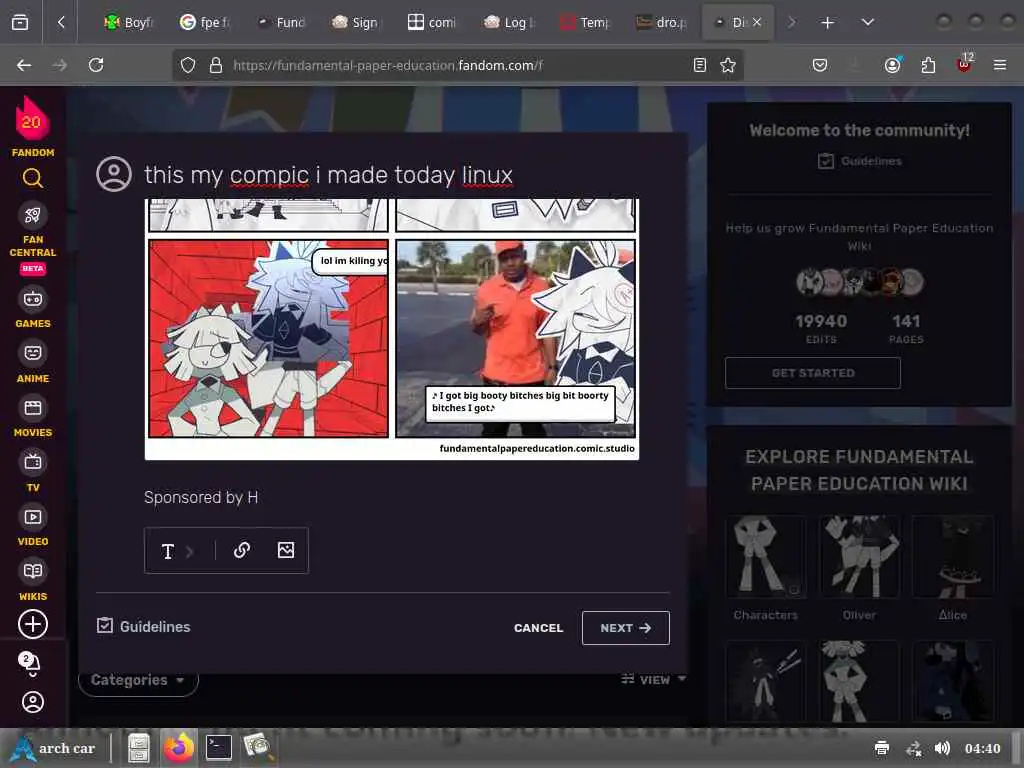1024x768 pixels.
Task: Switch to the fpe f Google tab
Action: (204, 23)
